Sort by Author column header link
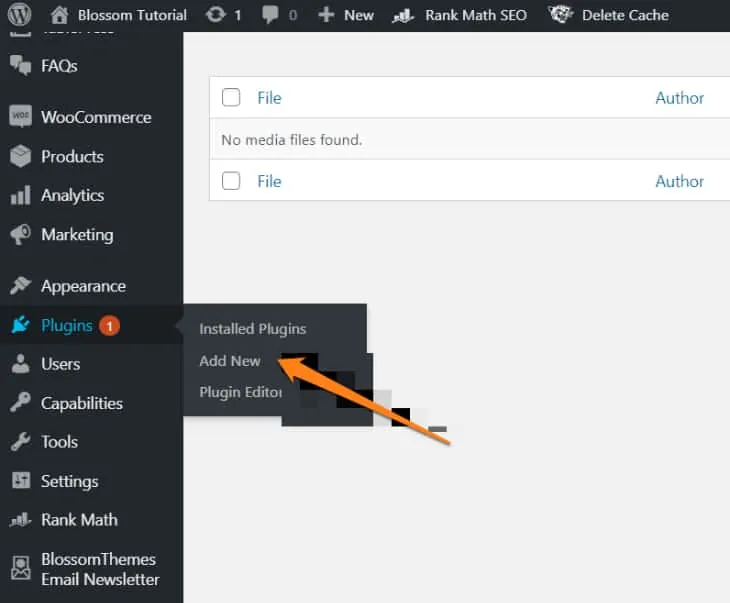The width and height of the screenshot is (730, 603). pyautogui.click(x=679, y=98)
